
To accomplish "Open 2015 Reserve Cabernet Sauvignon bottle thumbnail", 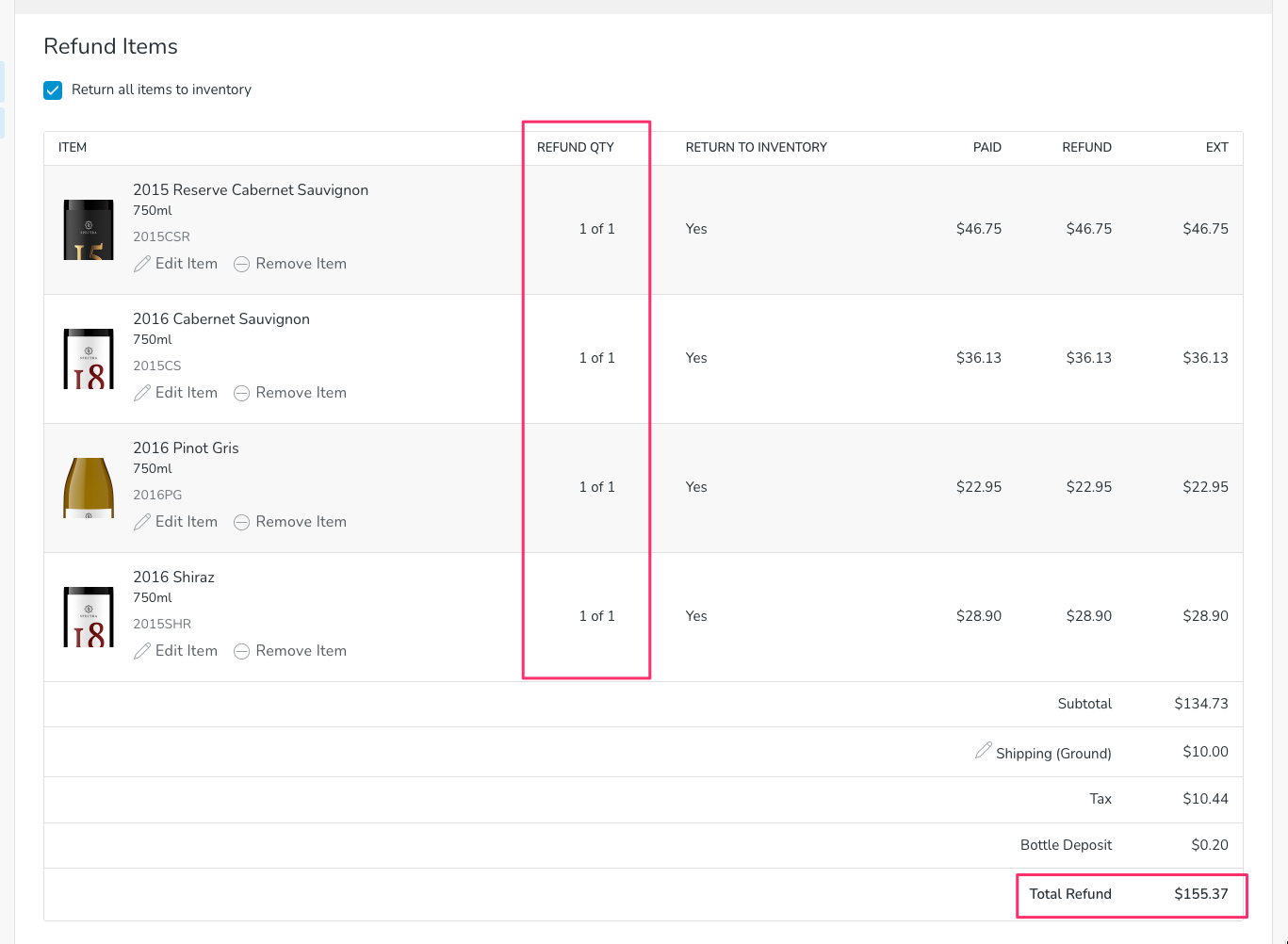I will coord(89,230).
